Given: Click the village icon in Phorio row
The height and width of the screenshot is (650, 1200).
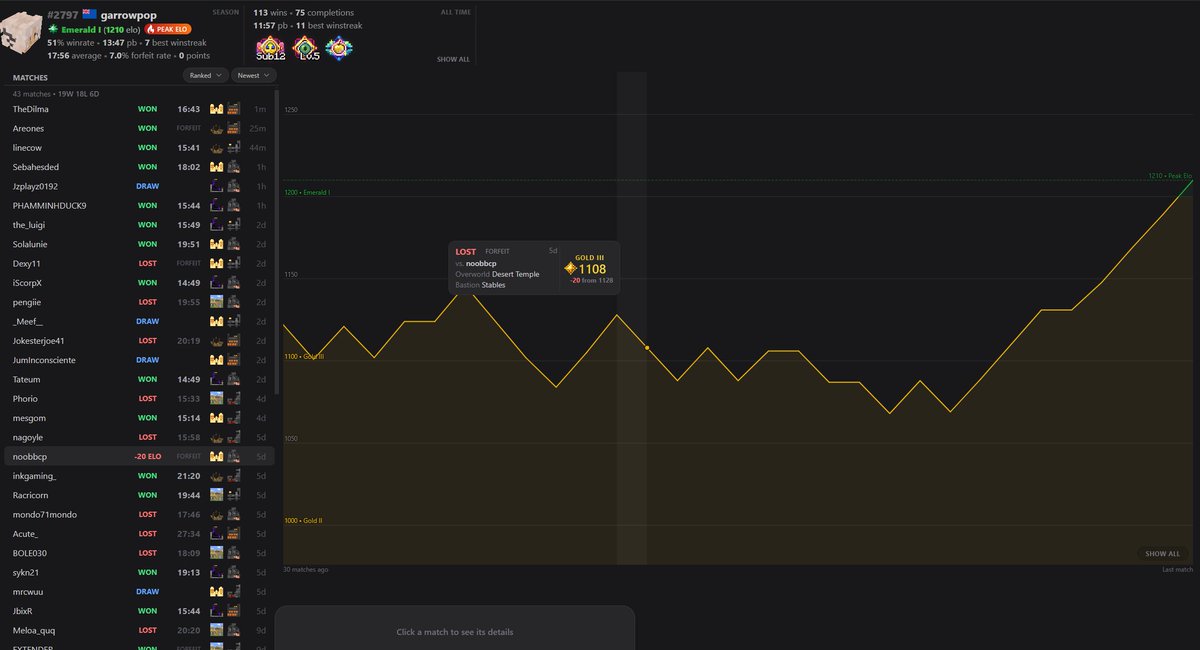Looking at the screenshot, I should 216,399.
